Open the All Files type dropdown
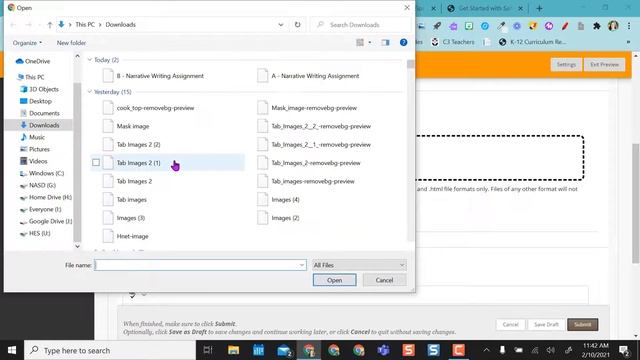The image size is (640, 360). [x=359, y=265]
